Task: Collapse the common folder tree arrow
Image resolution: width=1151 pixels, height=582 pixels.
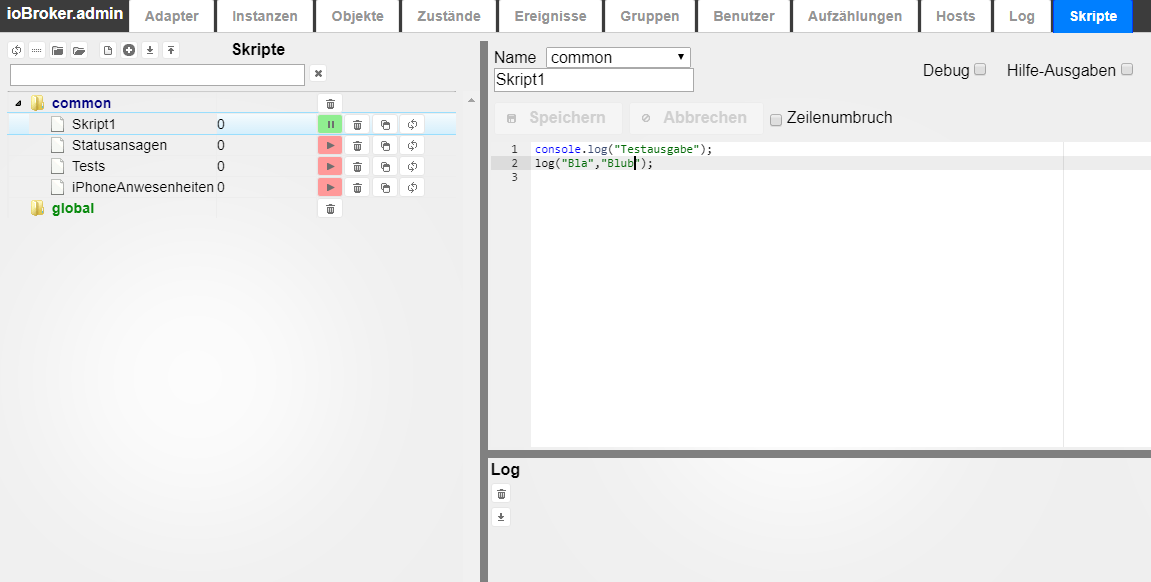Action: [x=18, y=103]
